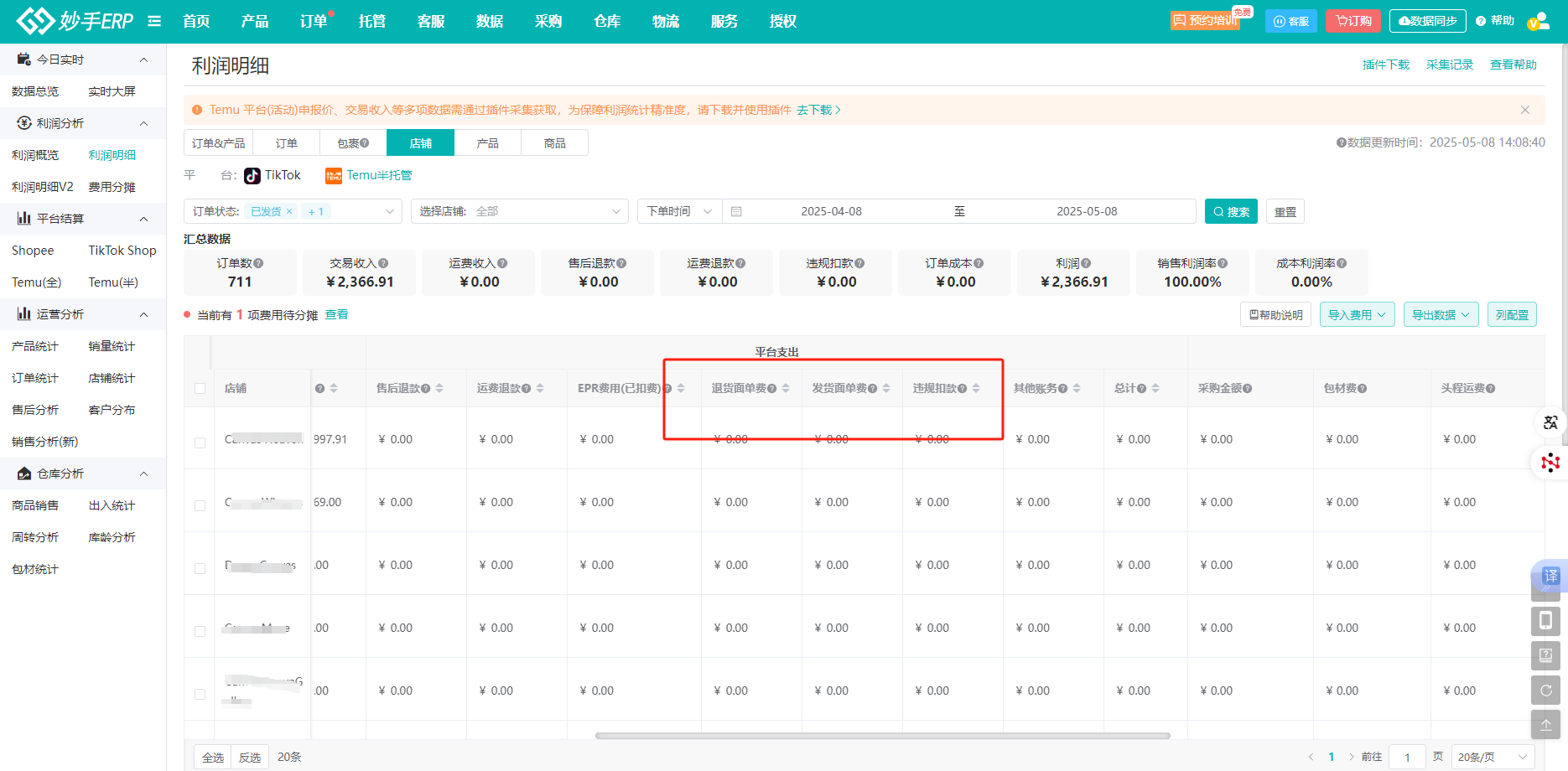Viewport: 1568px width, 771px height.
Task: Click the 妙手ERP logo
Action: click(x=75, y=21)
